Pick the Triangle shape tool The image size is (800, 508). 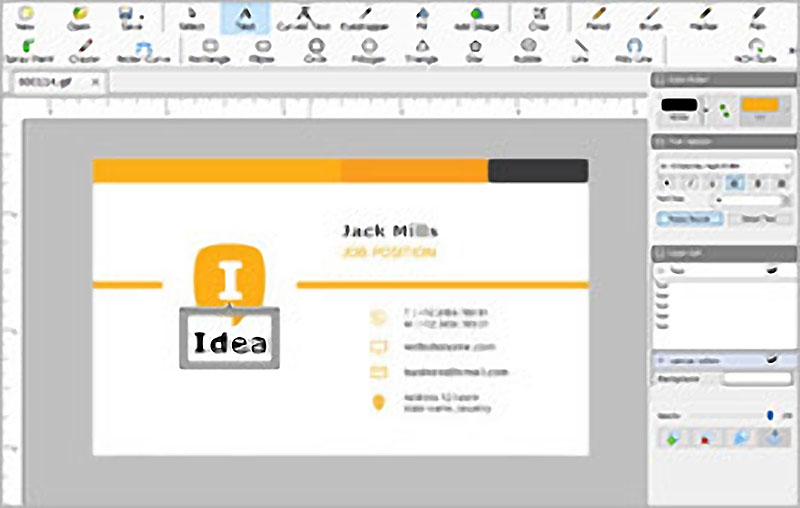pyautogui.click(x=422, y=52)
